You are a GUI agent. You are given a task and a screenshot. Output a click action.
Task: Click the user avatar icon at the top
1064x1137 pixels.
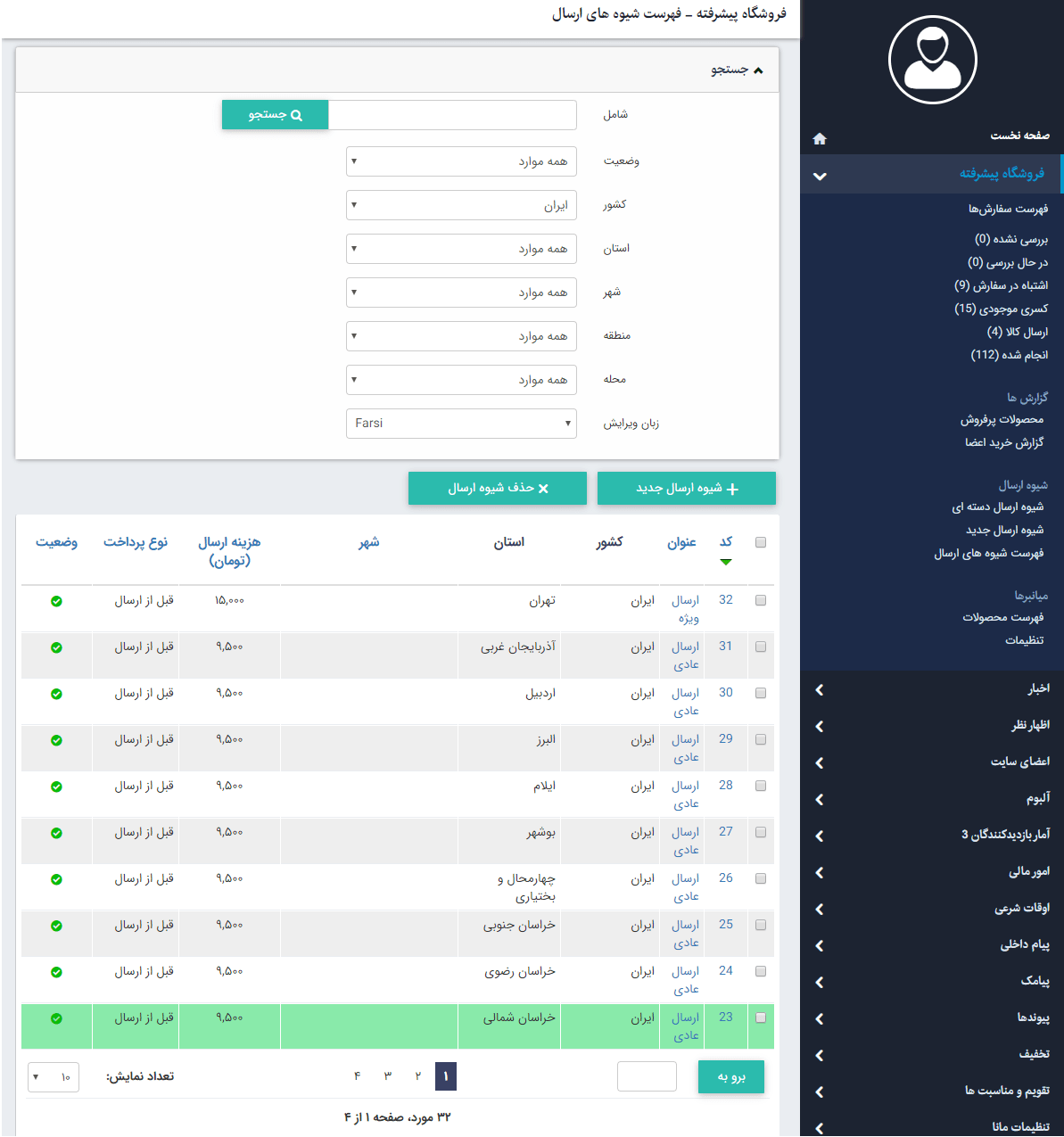[932, 59]
